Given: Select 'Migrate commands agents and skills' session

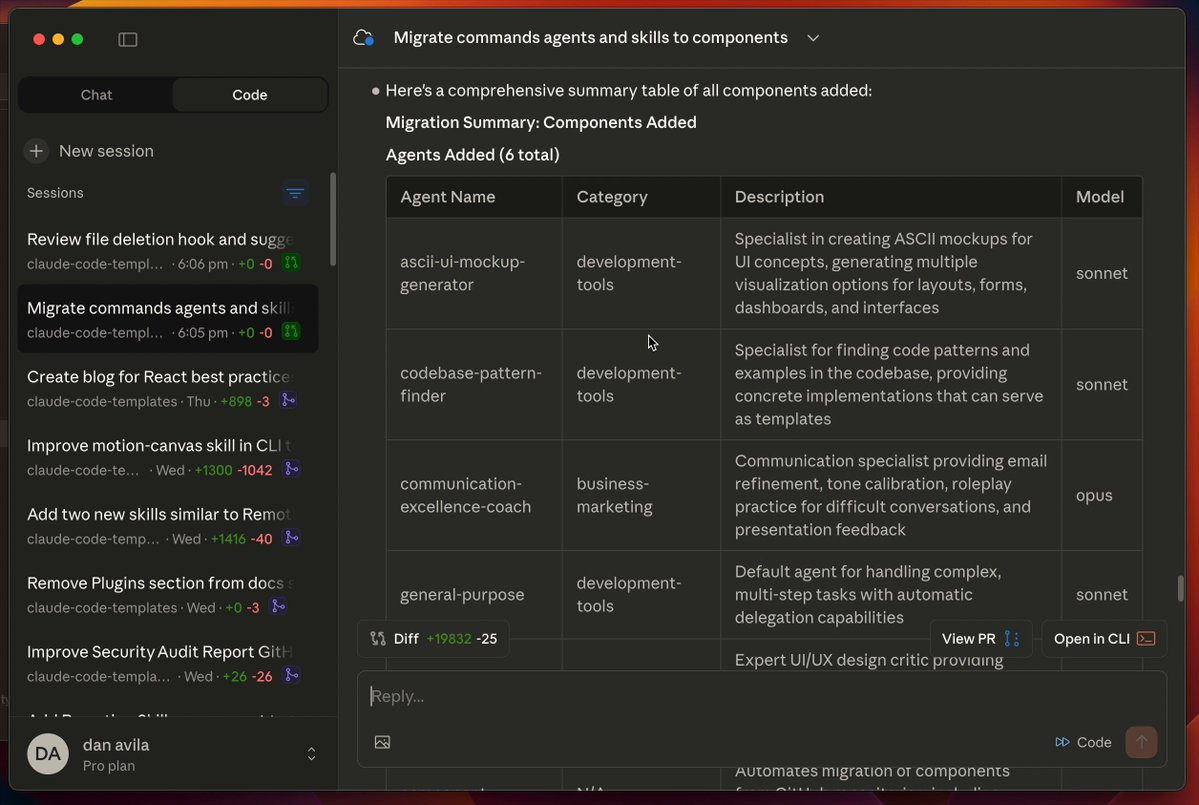Looking at the screenshot, I should click(x=167, y=319).
